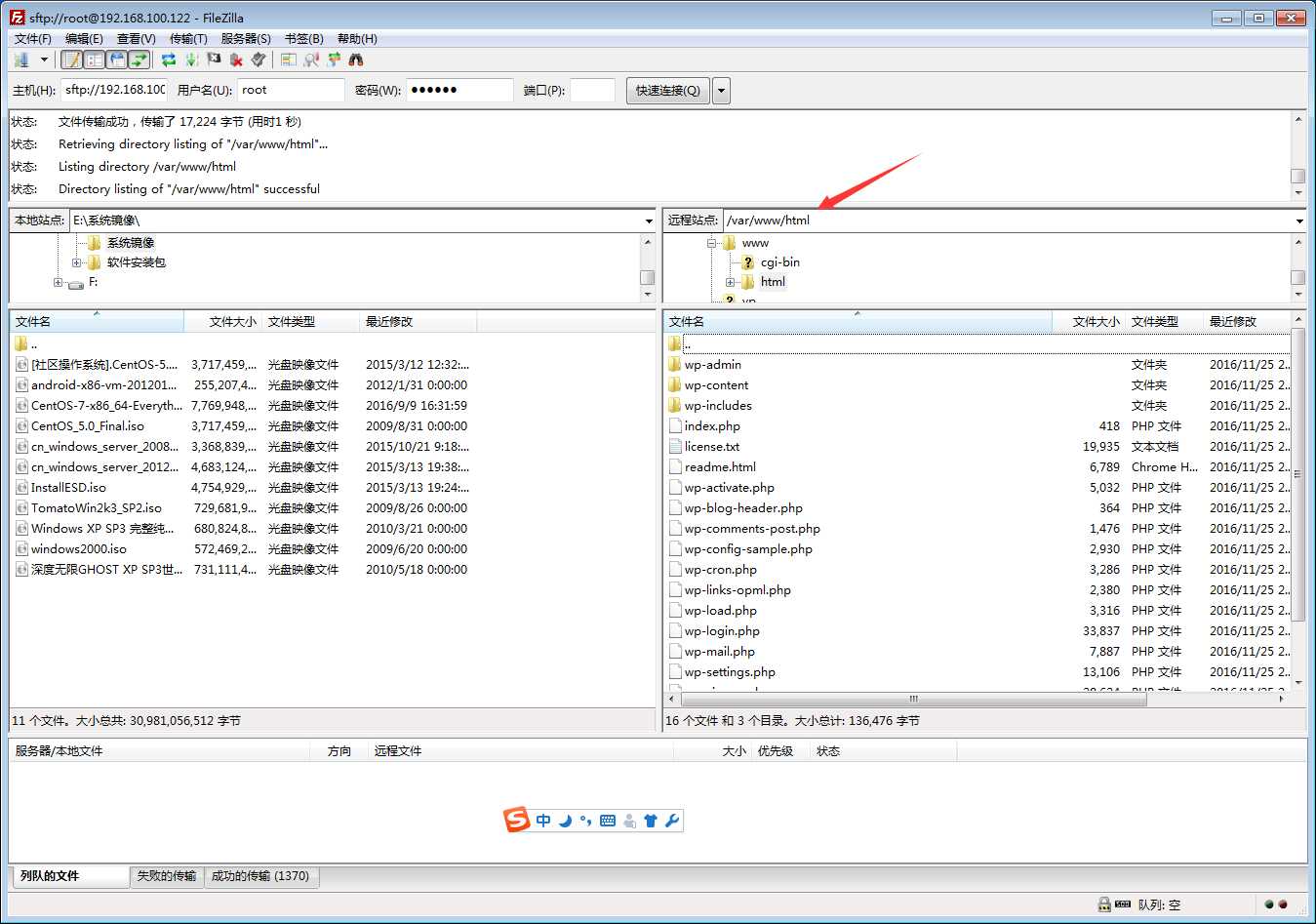Image resolution: width=1316 pixels, height=924 pixels.
Task: Toggle synchronized browsing icon
Action: click(x=334, y=60)
